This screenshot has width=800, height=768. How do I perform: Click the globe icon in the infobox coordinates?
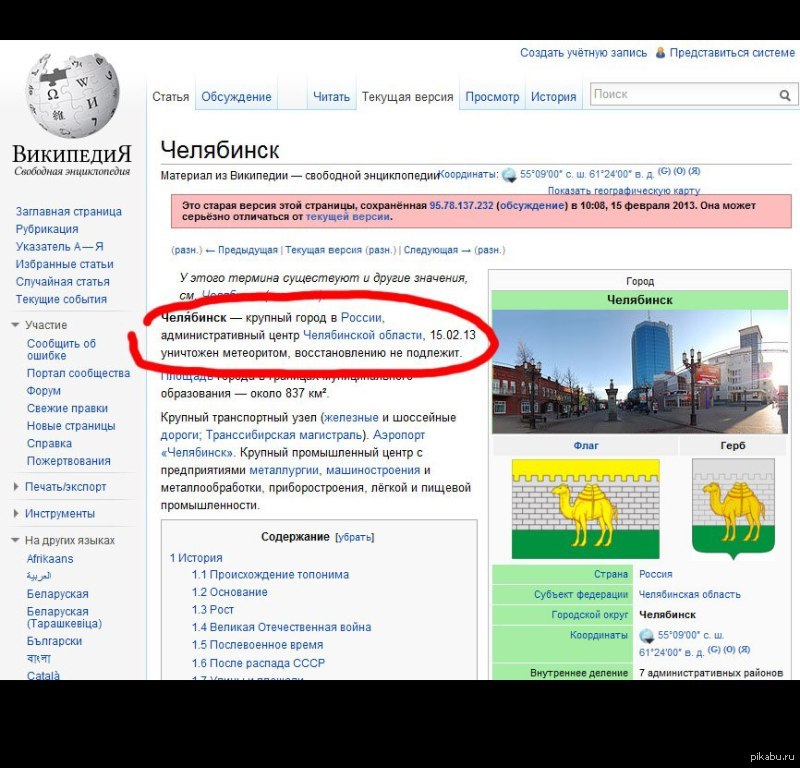(x=647, y=635)
